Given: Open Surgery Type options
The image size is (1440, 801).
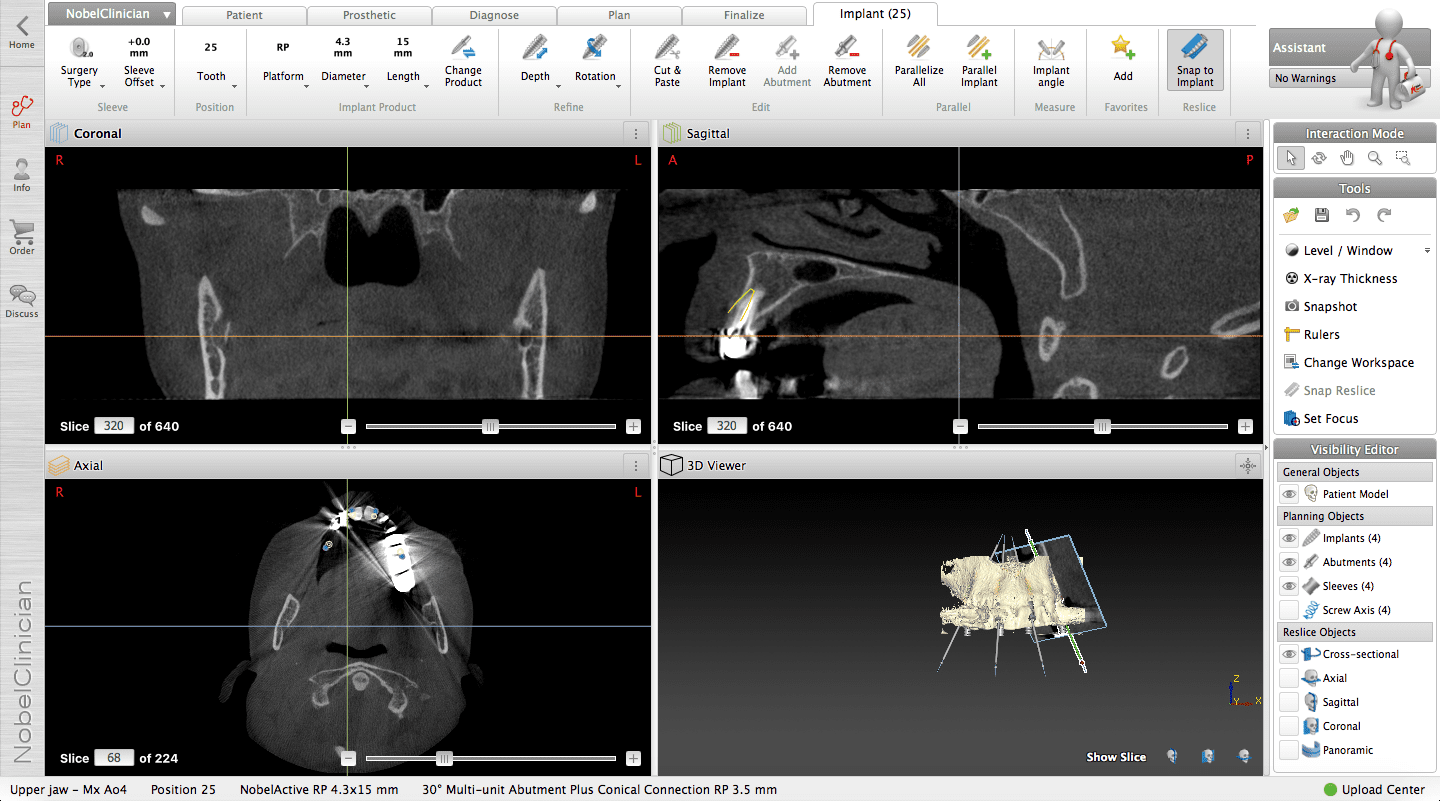Looking at the screenshot, I should click(79, 62).
